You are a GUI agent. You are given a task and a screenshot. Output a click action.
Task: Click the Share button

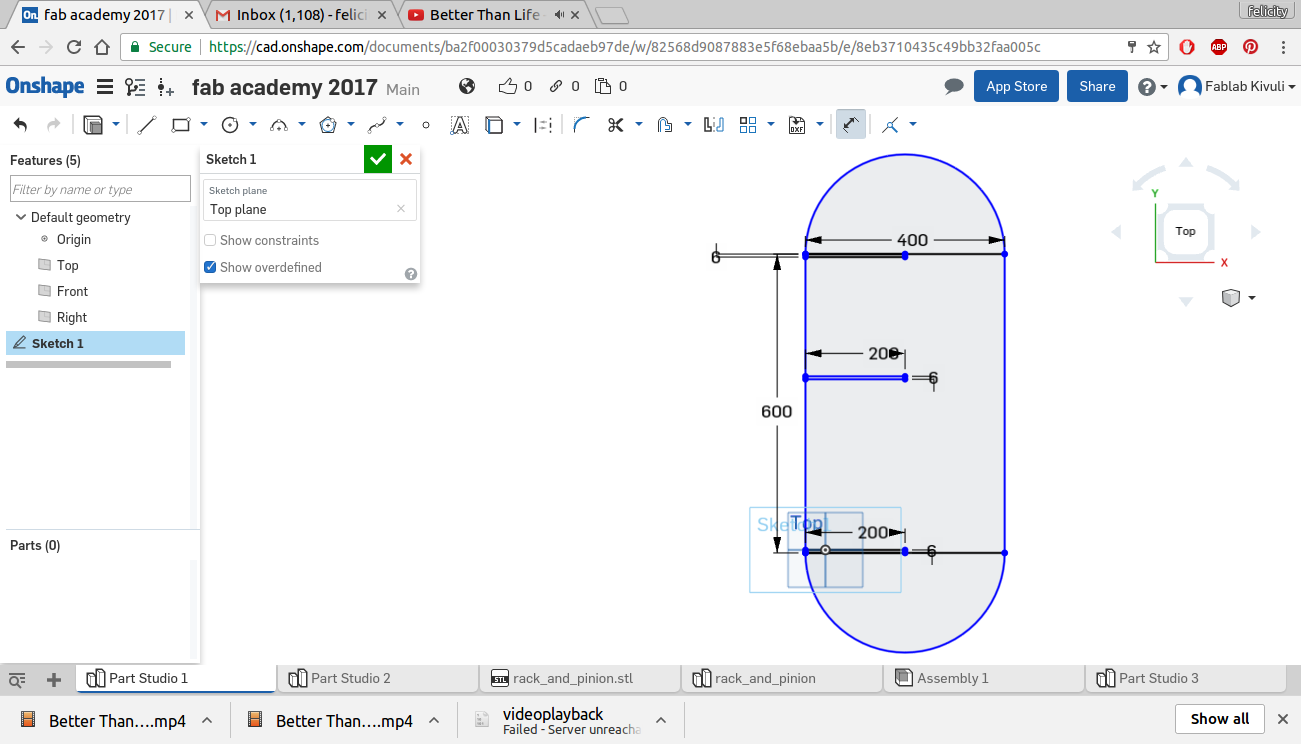1097,86
